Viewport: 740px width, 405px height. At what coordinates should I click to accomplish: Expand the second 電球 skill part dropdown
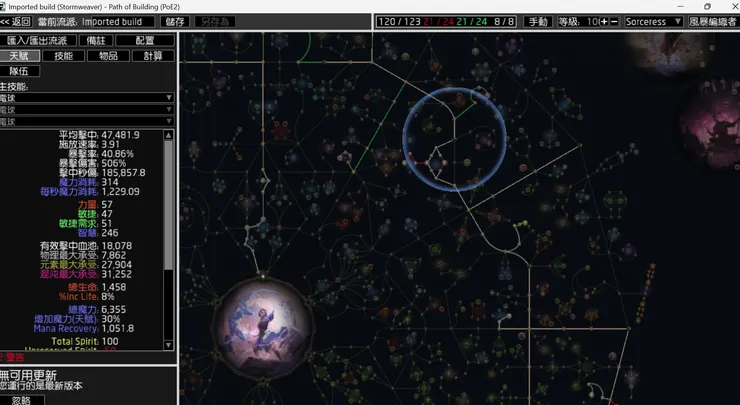click(x=87, y=110)
